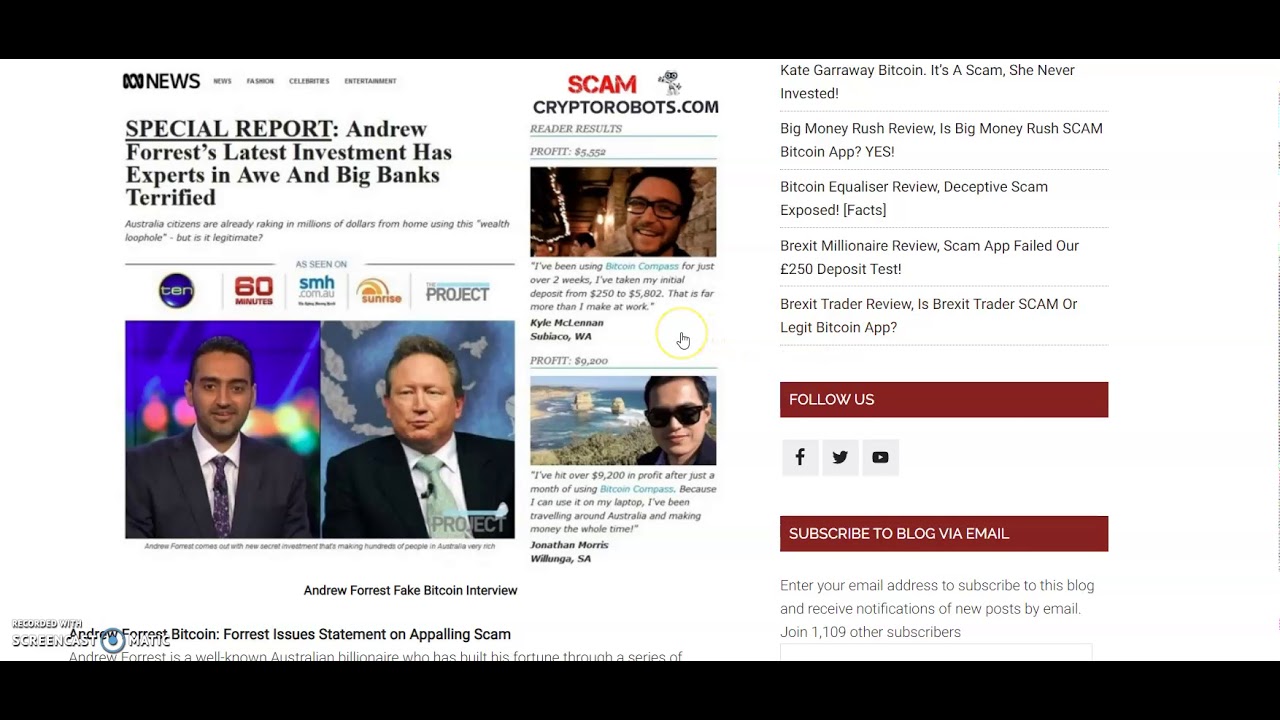Click the ABC News logo
1280x720 pixels.
[161, 81]
